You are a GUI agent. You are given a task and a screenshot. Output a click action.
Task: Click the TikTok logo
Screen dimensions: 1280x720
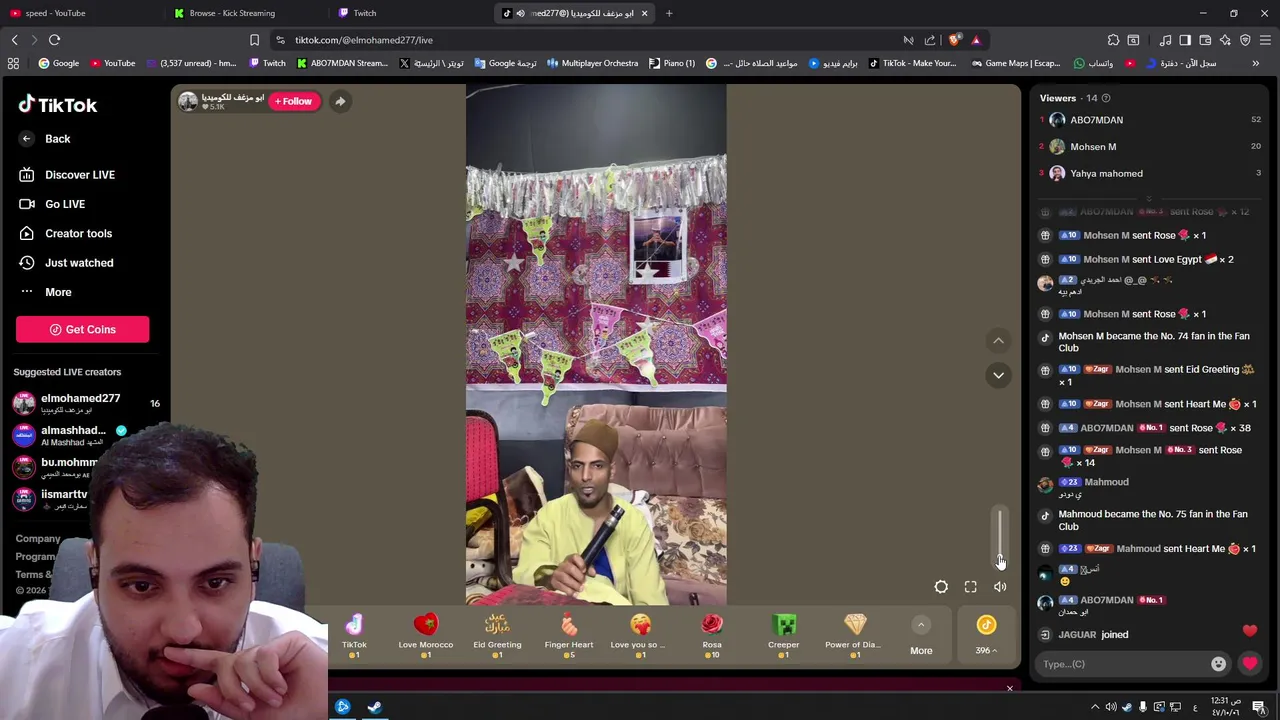[57, 104]
